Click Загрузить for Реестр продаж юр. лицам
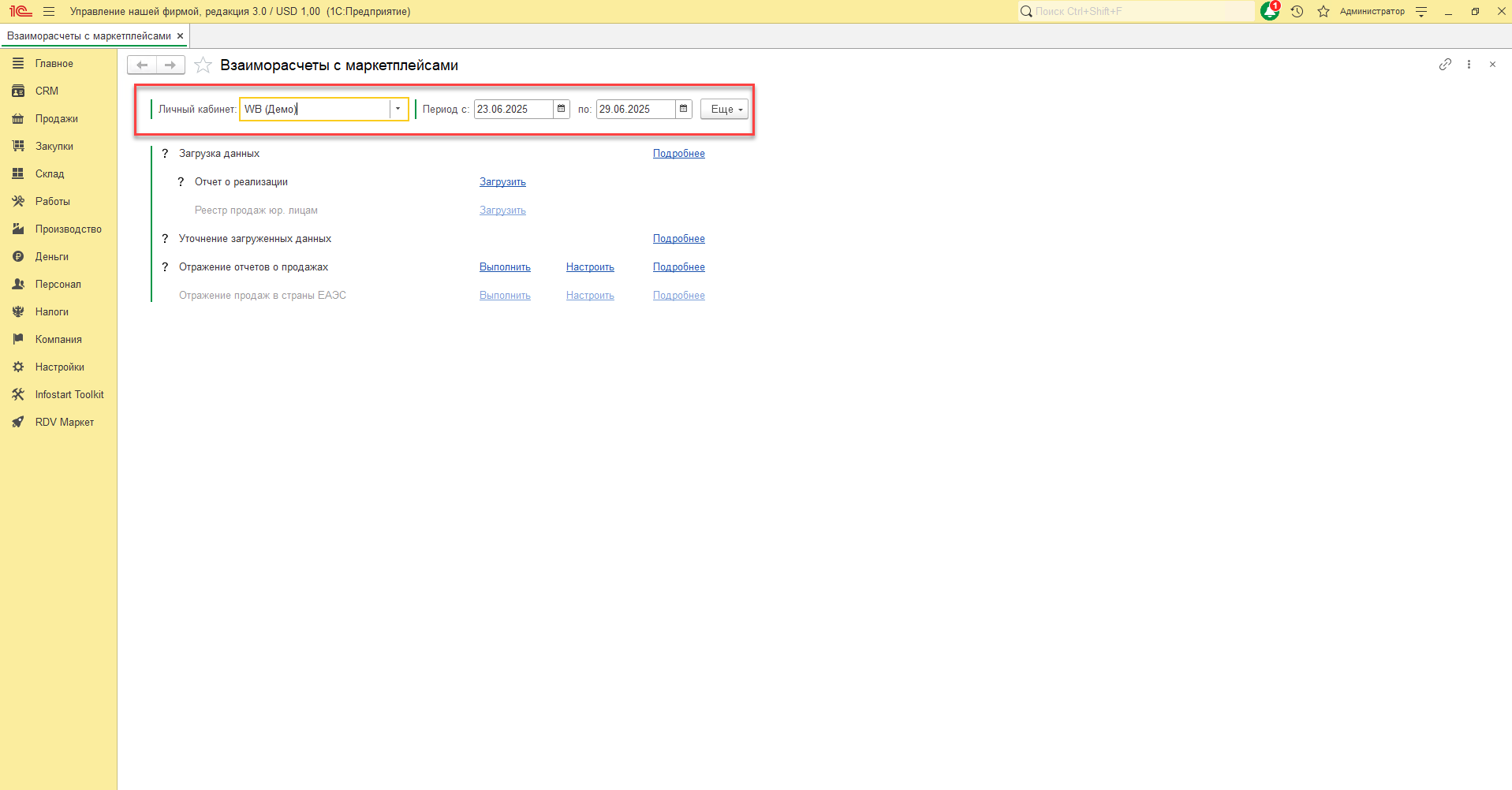1512x790 pixels. (x=502, y=211)
